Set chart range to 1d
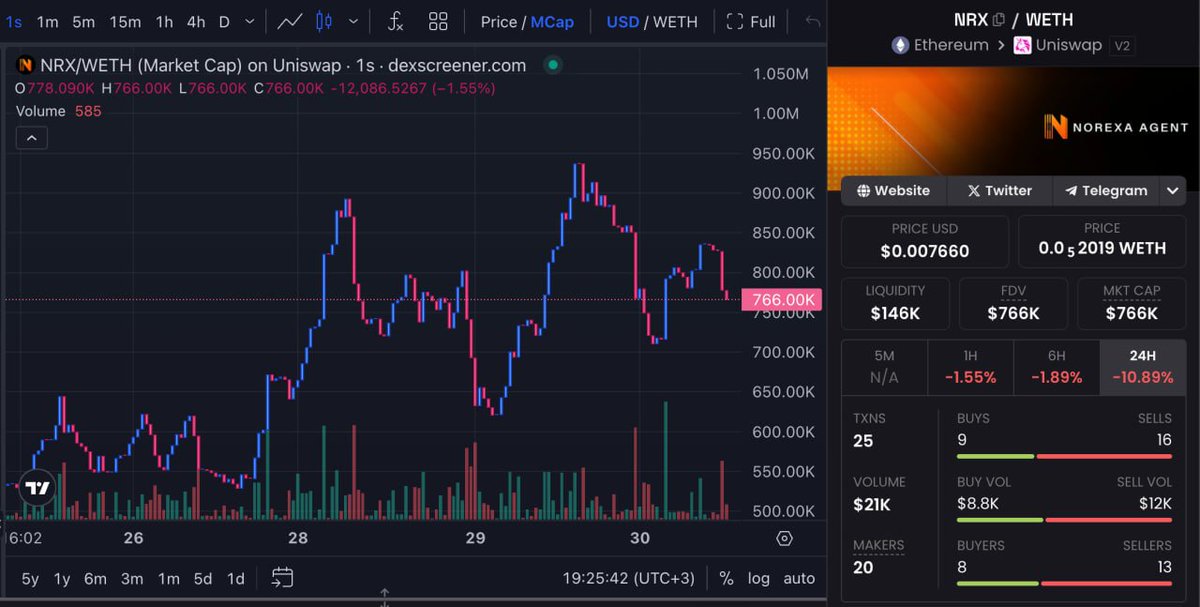 pyautogui.click(x=236, y=578)
